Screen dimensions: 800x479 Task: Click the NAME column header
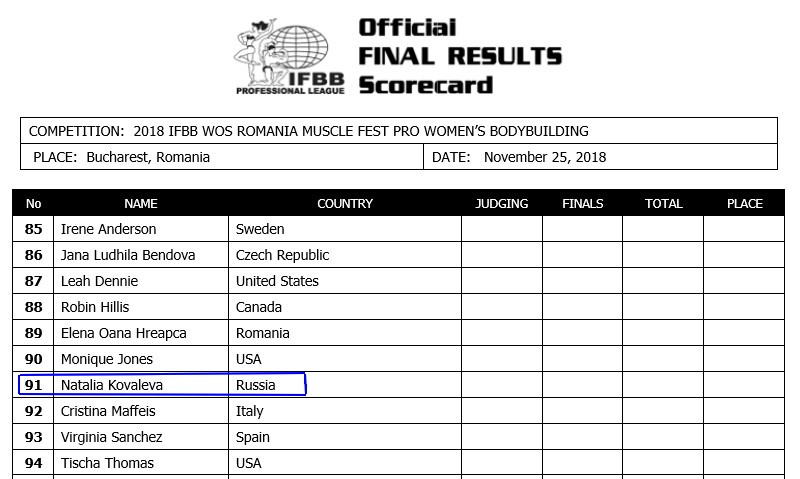141,204
